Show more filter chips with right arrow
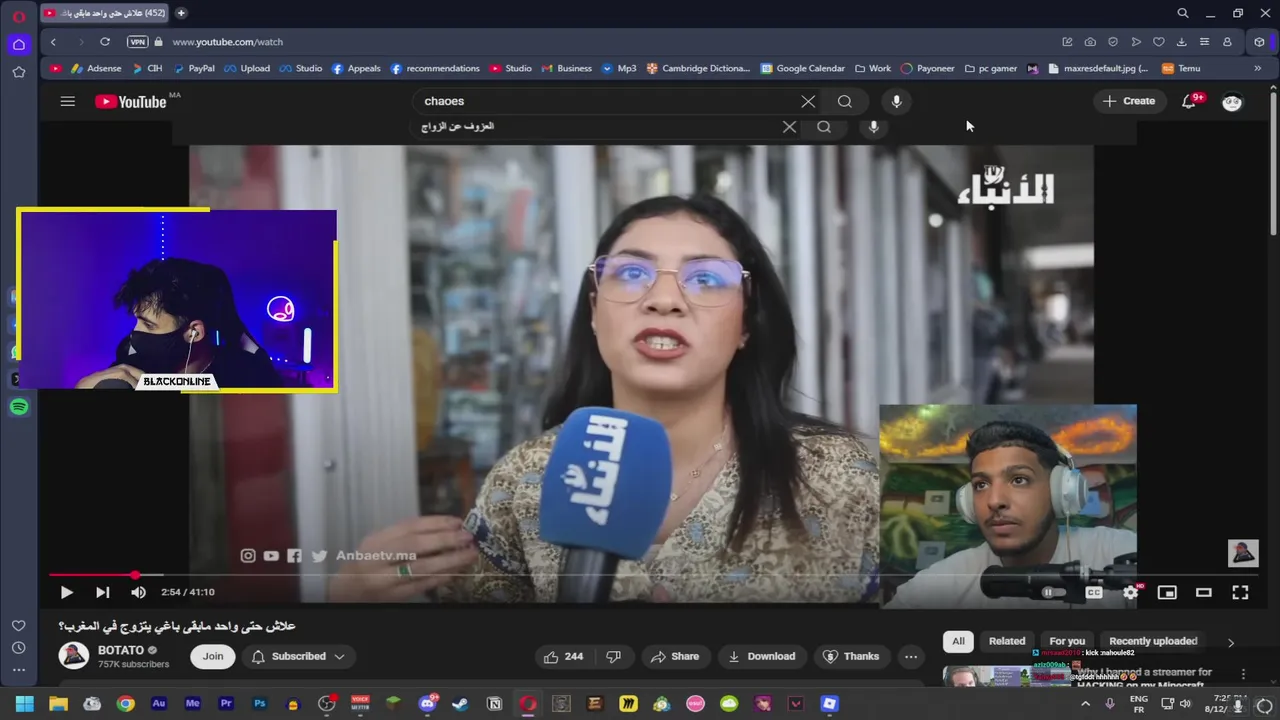The height and width of the screenshot is (720, 1280). (x=1231, y=642)
